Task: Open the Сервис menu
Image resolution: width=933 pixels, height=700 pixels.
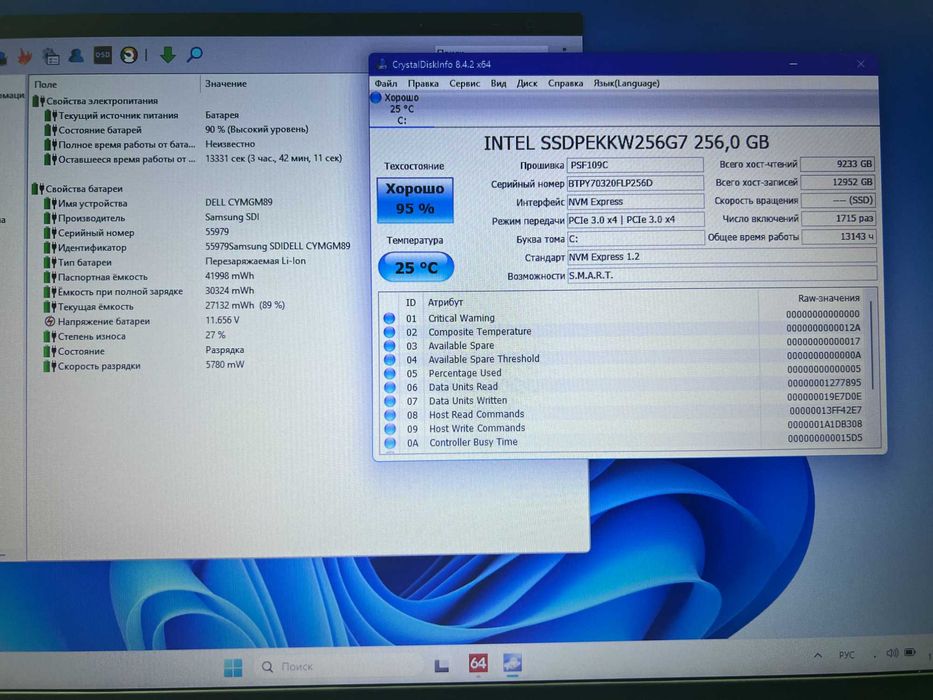Action: 464,83
